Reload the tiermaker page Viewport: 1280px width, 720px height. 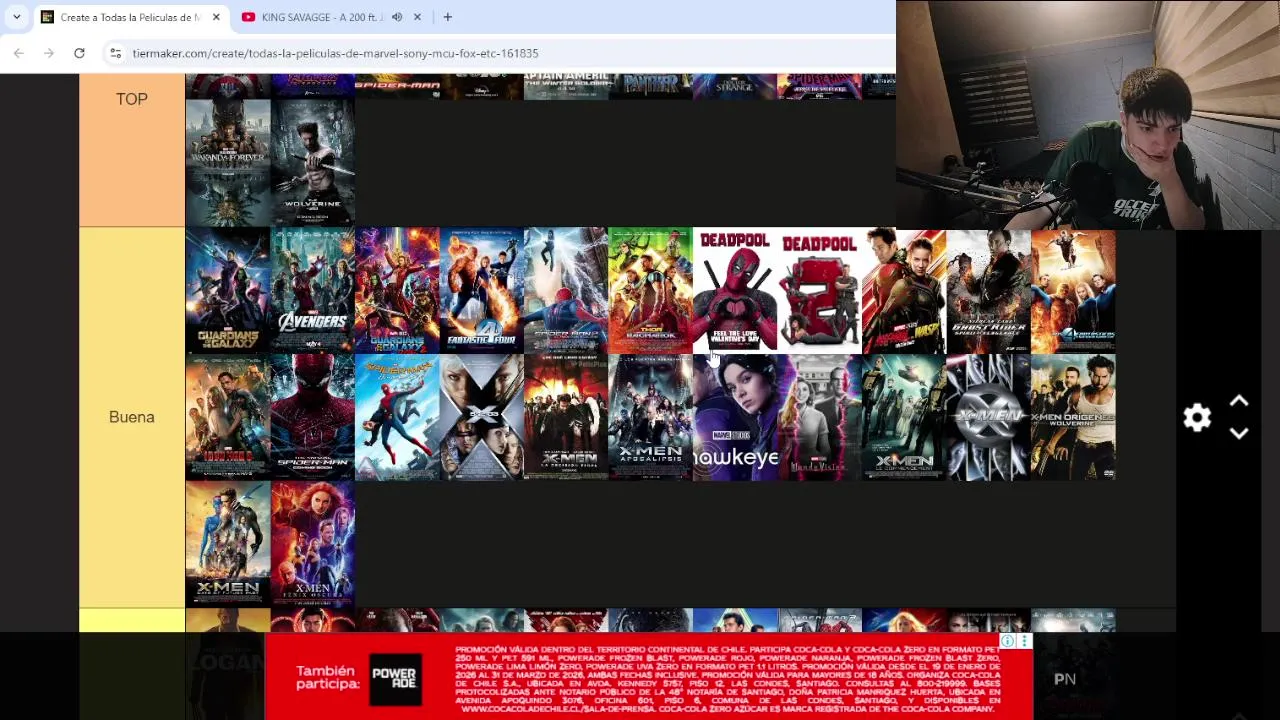[79, 53]
